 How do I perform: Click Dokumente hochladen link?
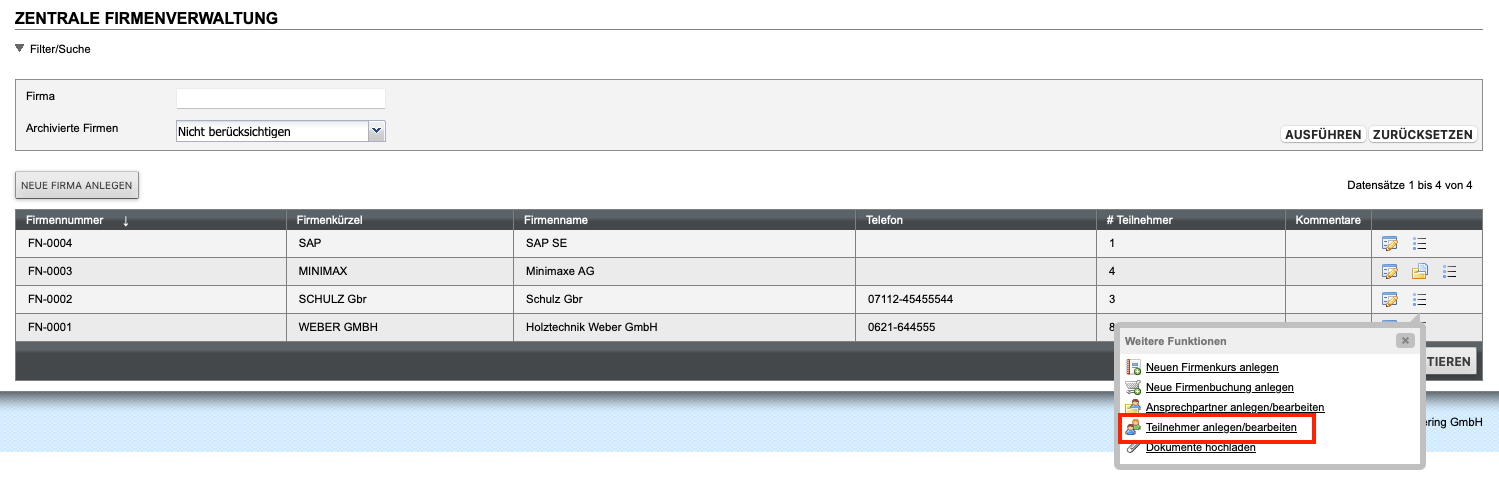[x=1200, y=448]
